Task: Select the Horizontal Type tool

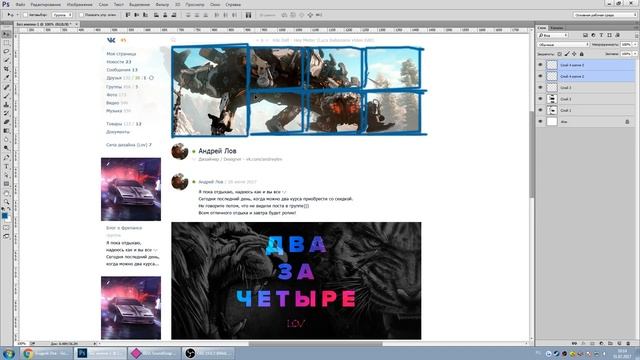Action: 6,167
